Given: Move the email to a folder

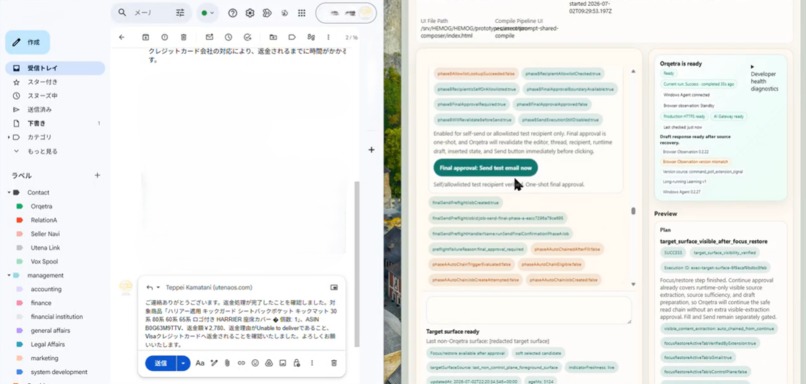Looking at the screenshot, I should (273, 37).
